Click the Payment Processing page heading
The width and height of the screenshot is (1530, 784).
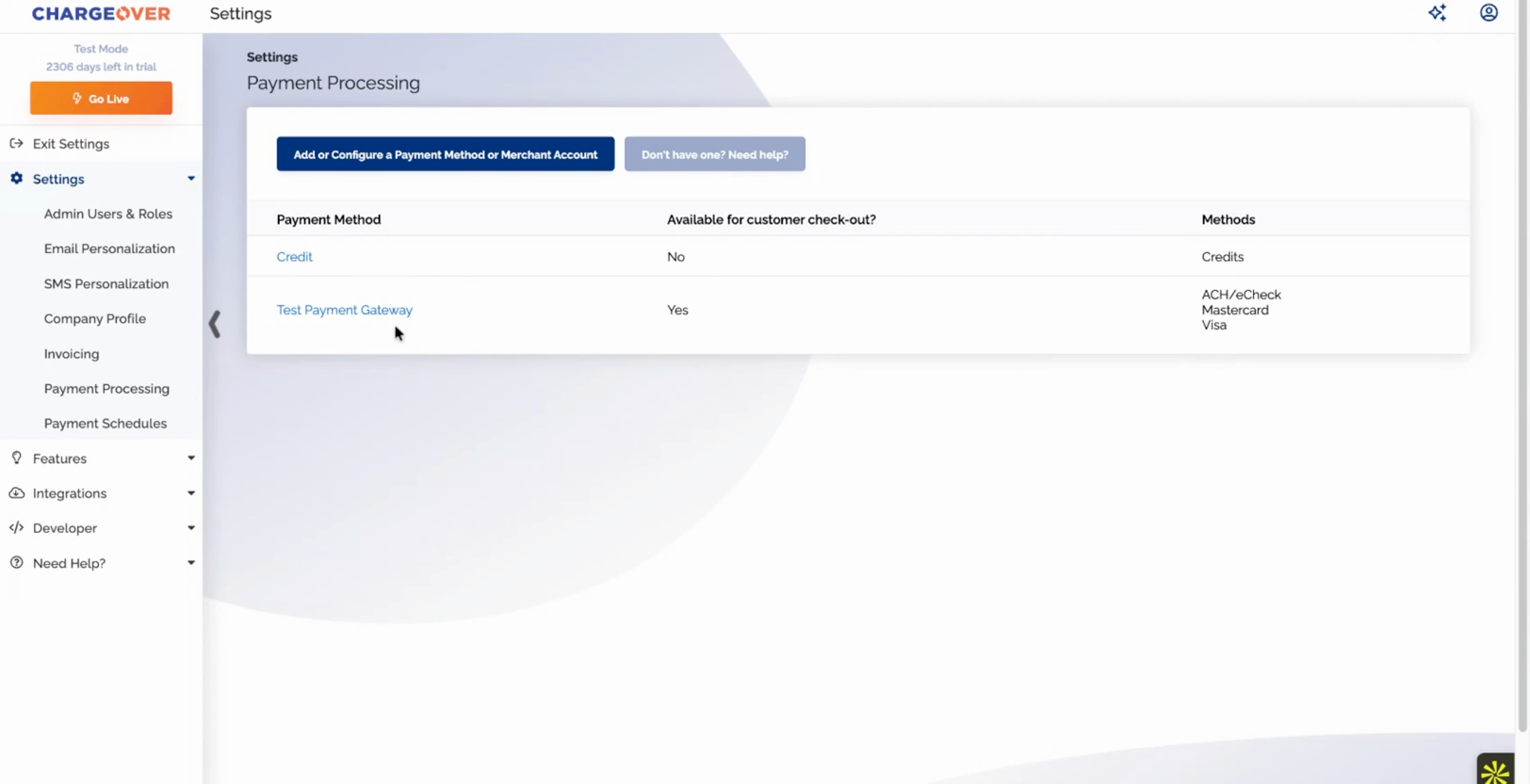333,82
